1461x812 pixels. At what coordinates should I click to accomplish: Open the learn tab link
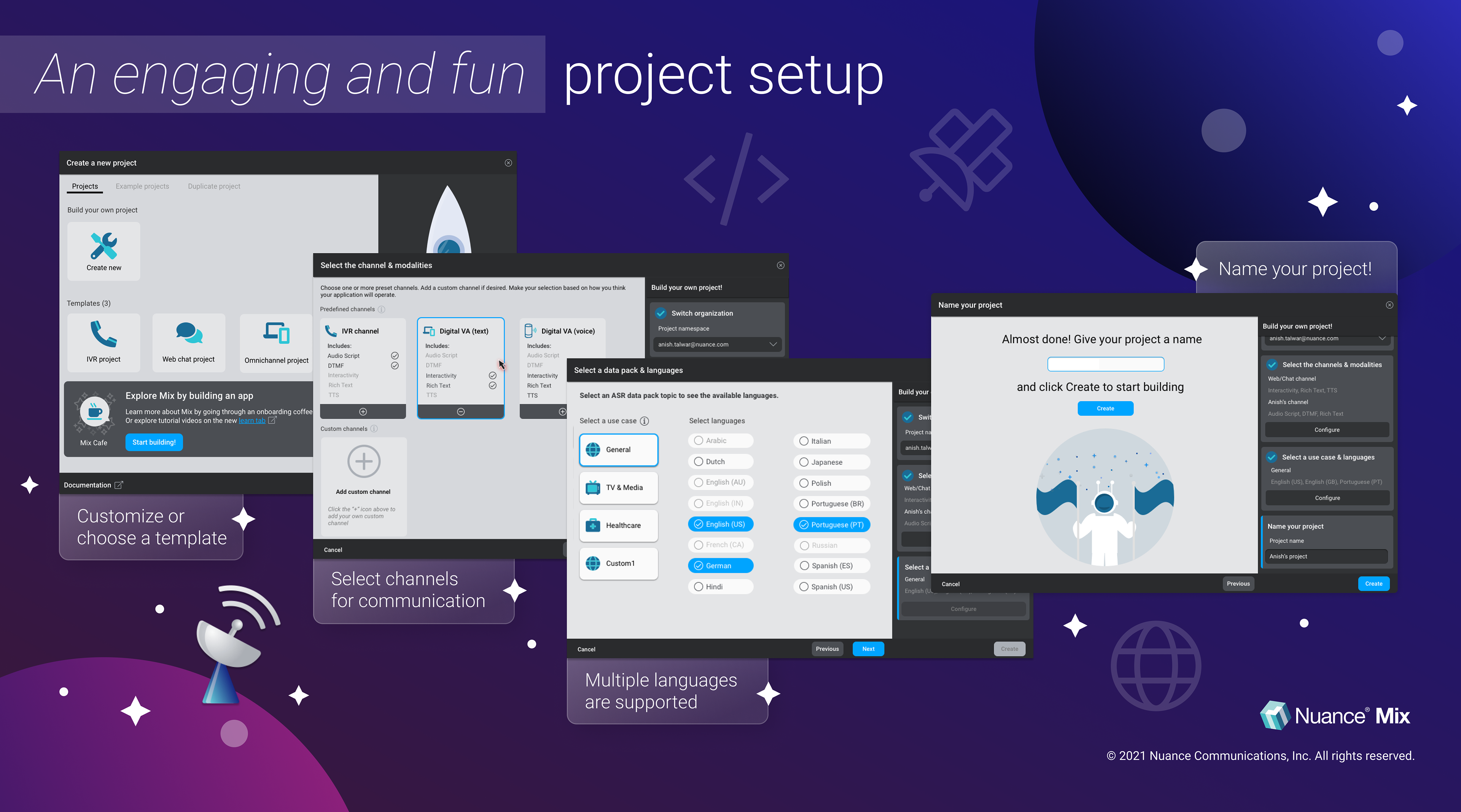(252, 420)
